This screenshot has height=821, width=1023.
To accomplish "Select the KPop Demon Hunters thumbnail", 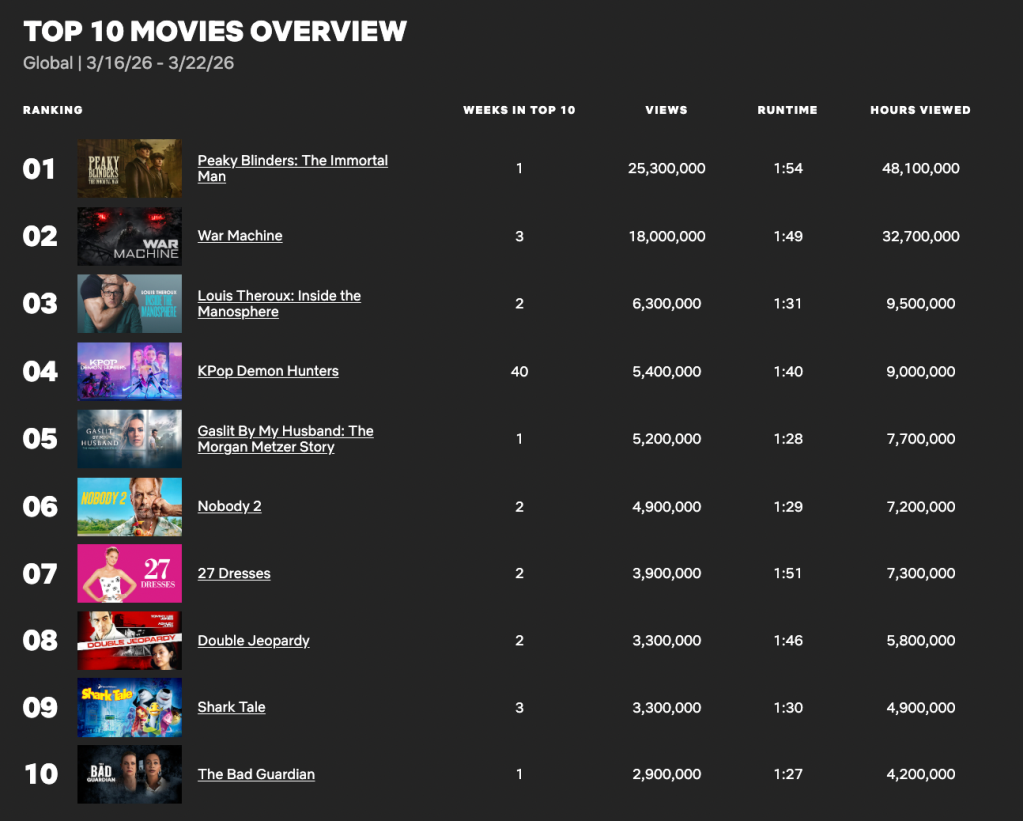I will click(130, 371).
